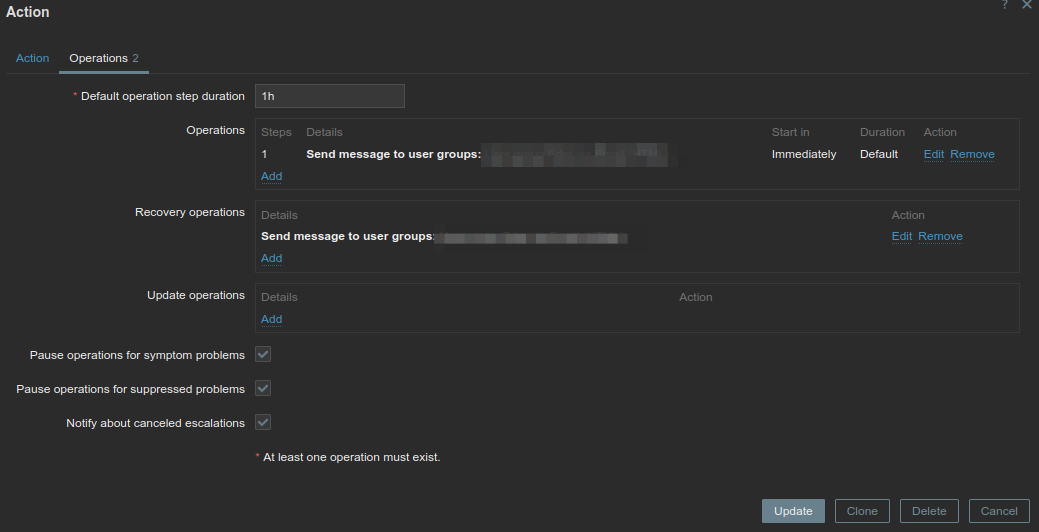The height and width of the screenshot is (532, 1039).
Task: Add a new update operation
Action: pyautogui.click(x=271, y=319)
